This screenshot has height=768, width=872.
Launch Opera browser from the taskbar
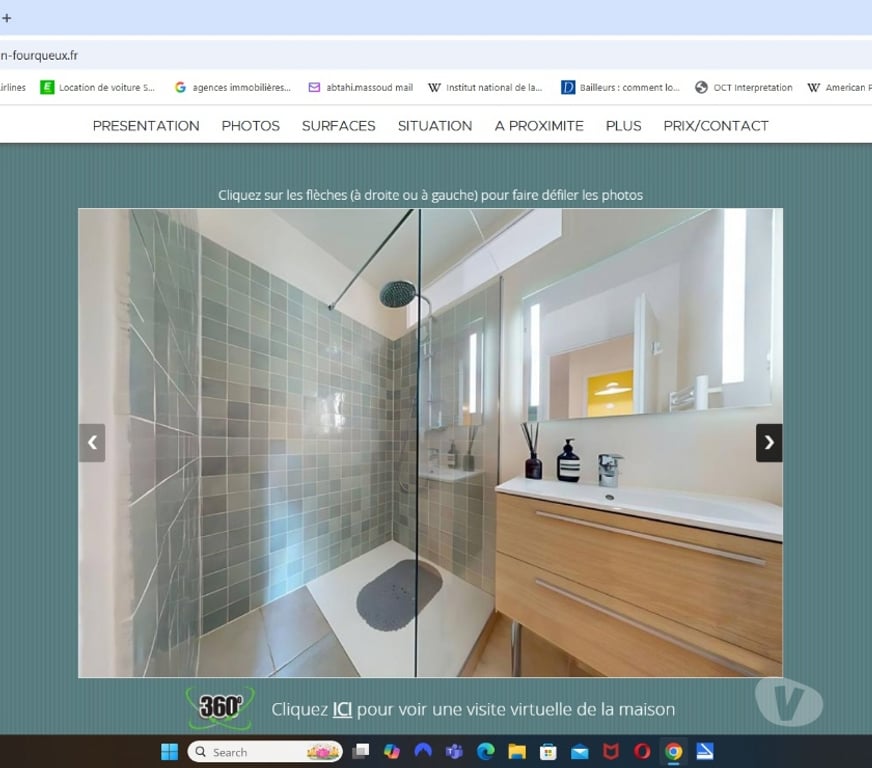pyautogui.click(x=642, y=751)
